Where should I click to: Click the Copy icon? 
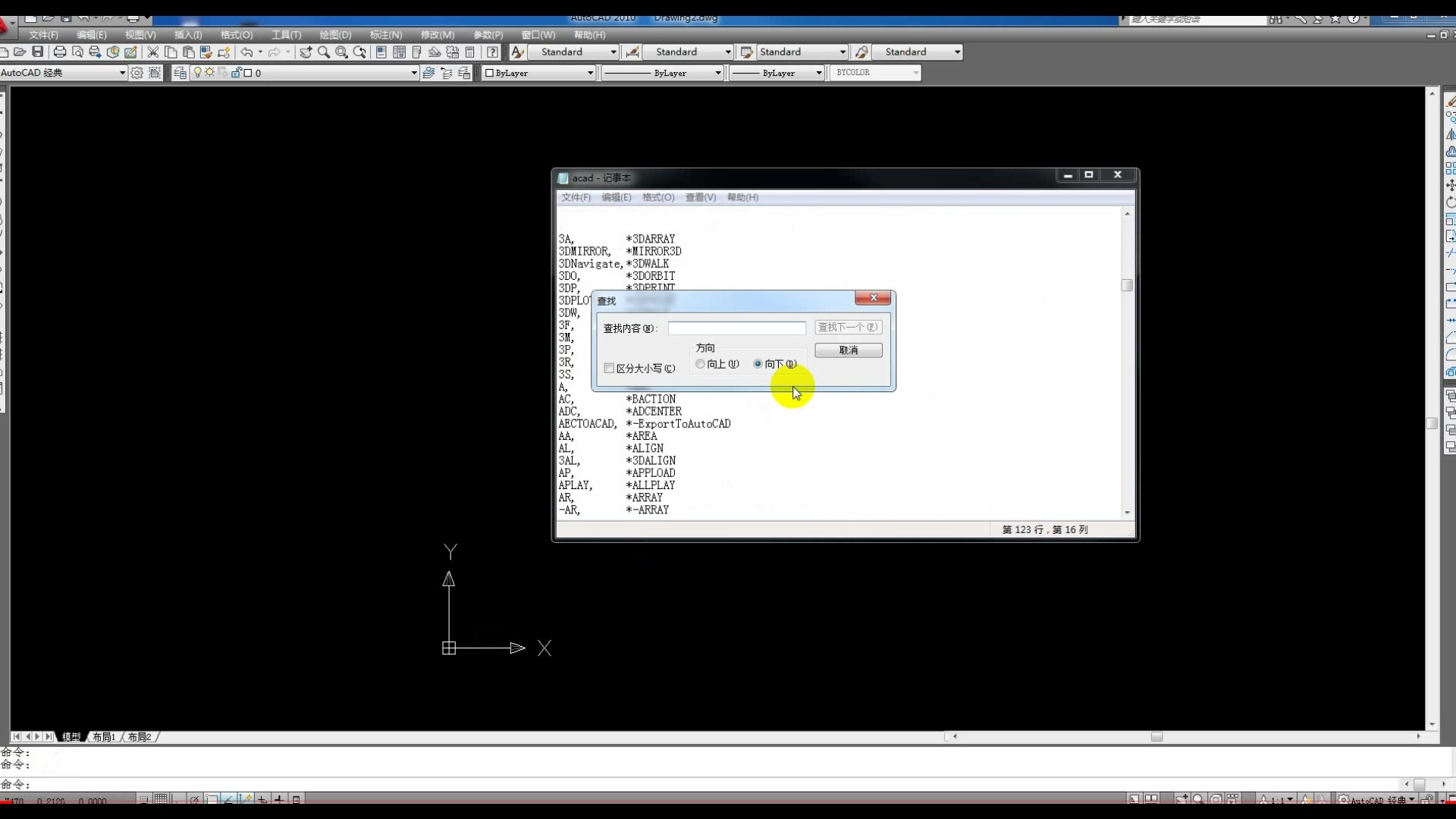coord(171,52)
